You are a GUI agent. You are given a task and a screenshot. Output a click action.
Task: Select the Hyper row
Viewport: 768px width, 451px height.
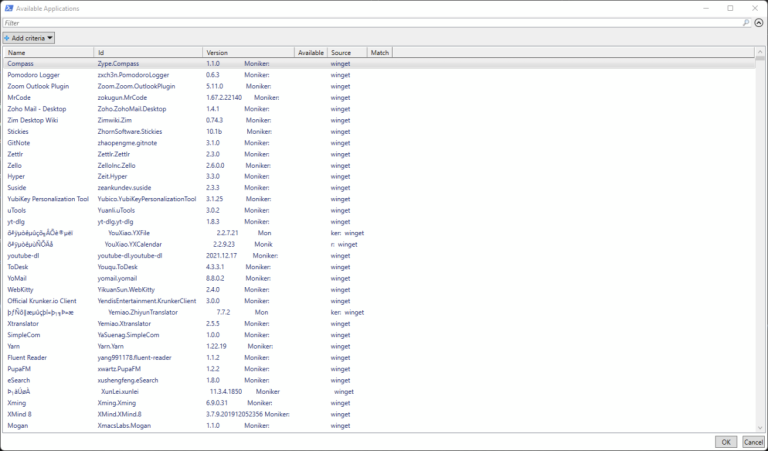pos(380,176)
